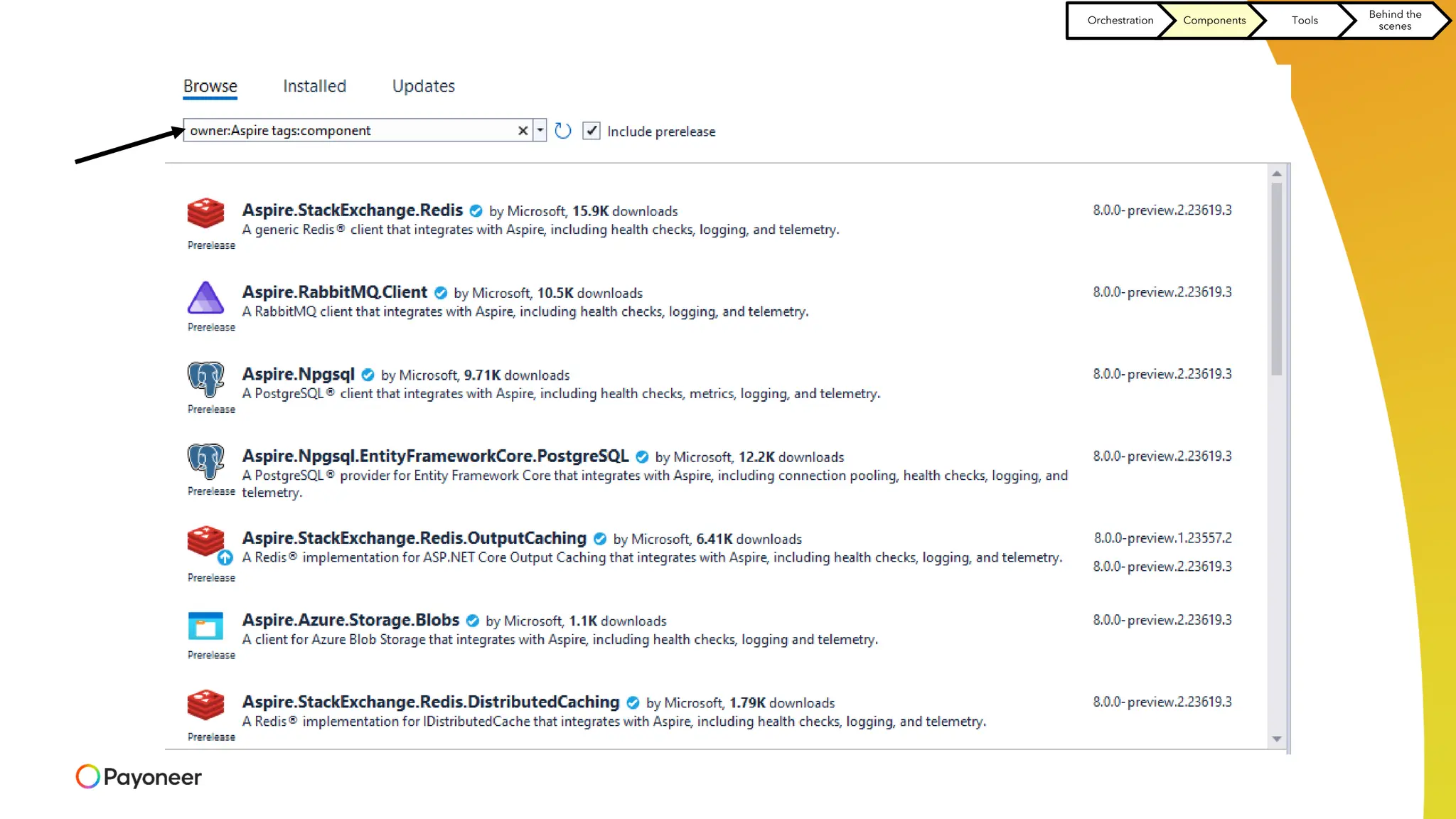
Task: Go to the Components section
Action: 1214,21
